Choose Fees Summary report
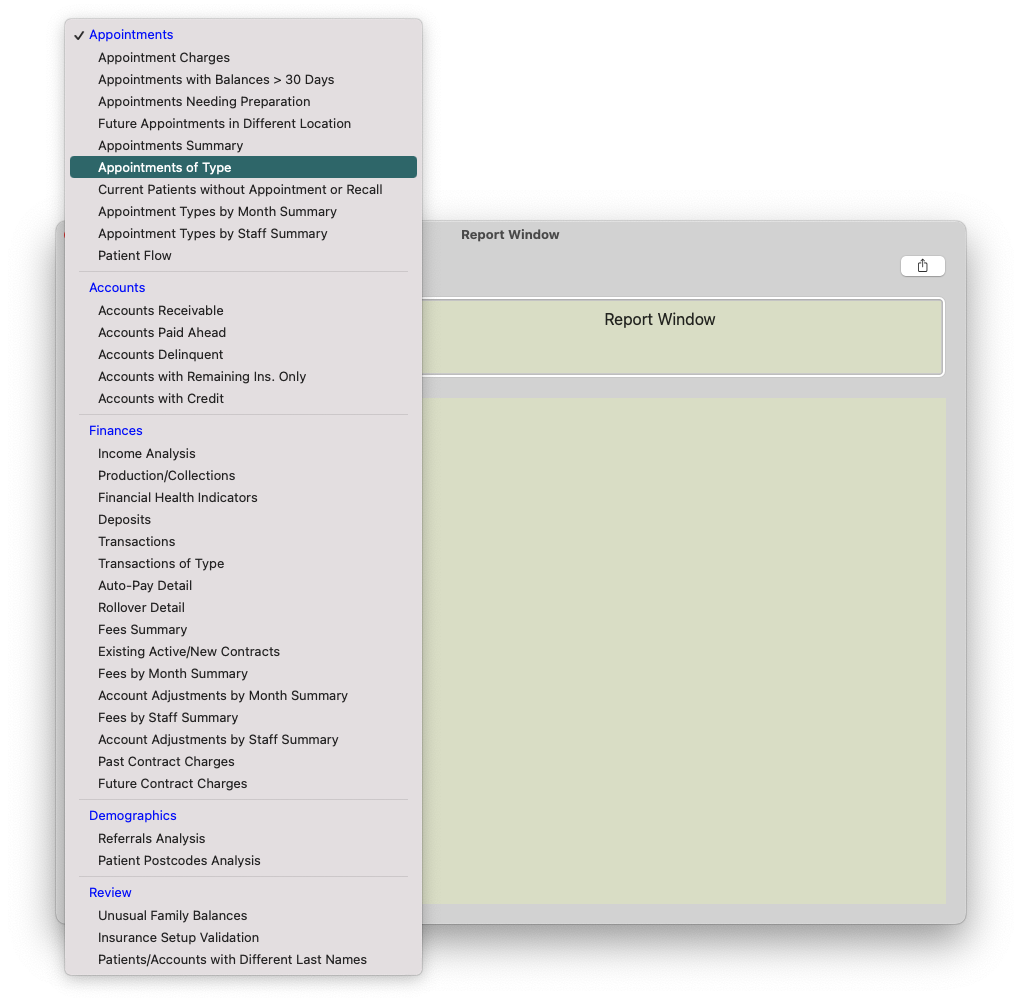Image resolution: width=1022 pixels, height=1002 pixels. click(142, 630)
